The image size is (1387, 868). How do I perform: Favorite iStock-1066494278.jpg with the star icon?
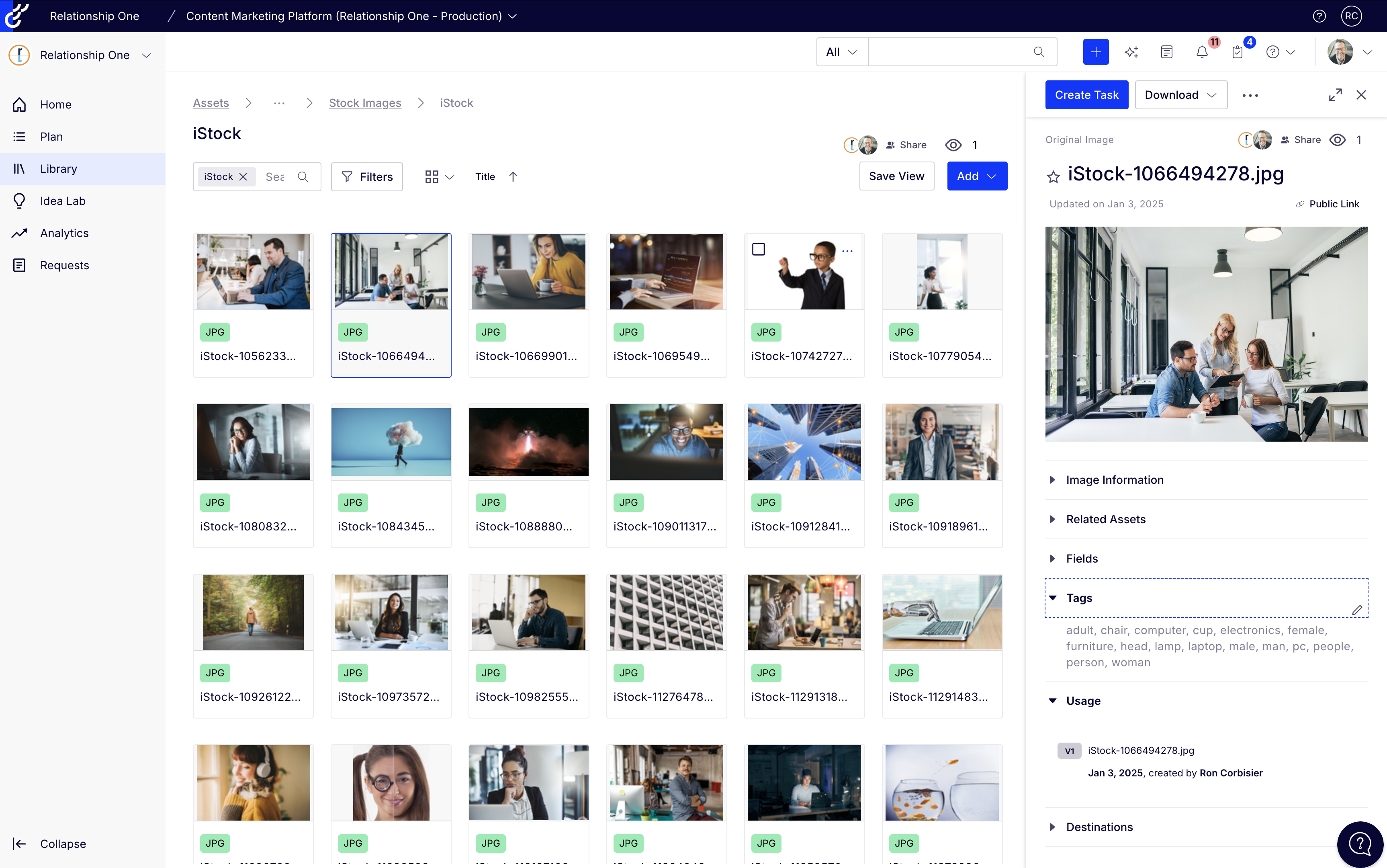tap(1053, 177)
